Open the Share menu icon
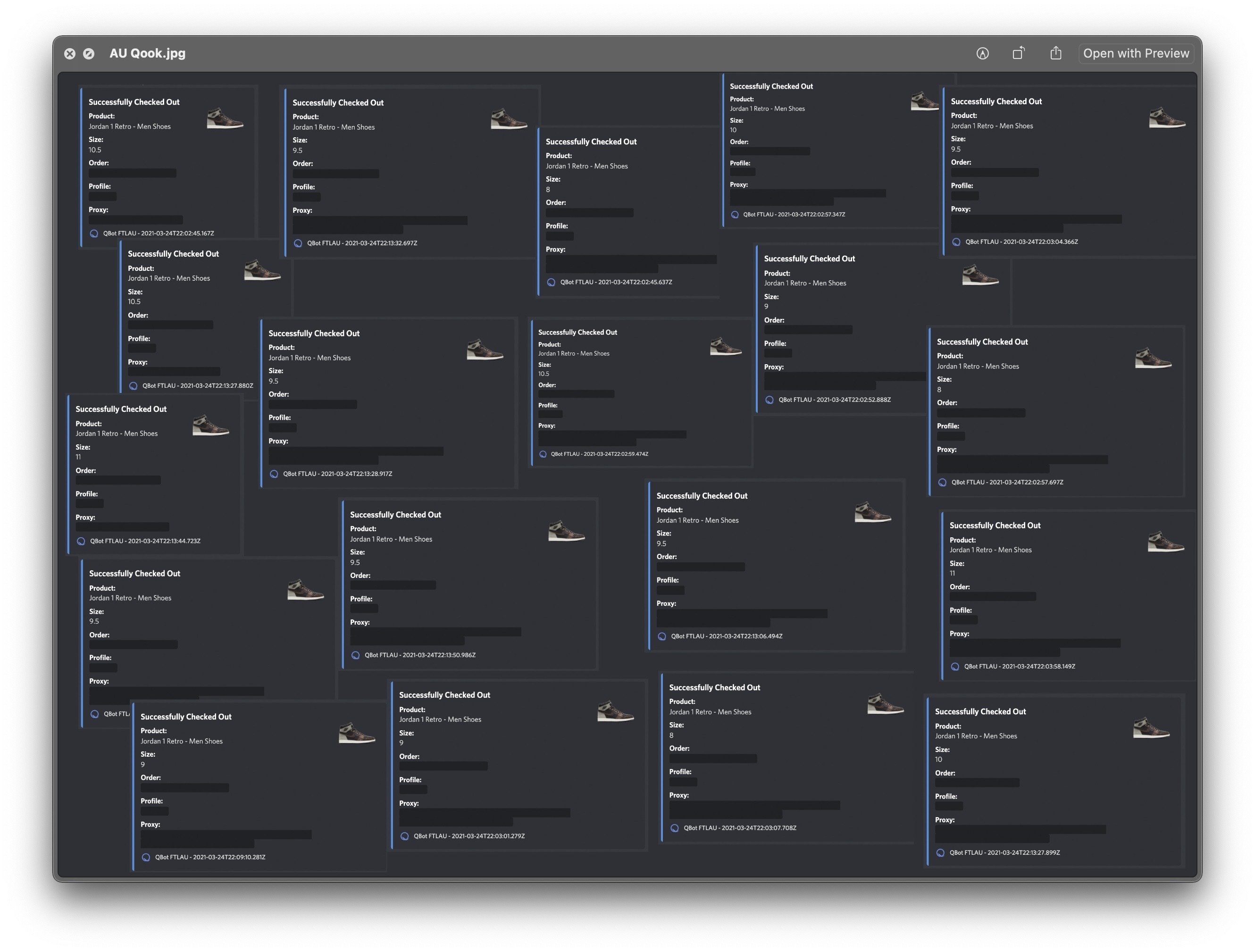The height and width of the screenshot is (952, 1255). click(1055, 53)
